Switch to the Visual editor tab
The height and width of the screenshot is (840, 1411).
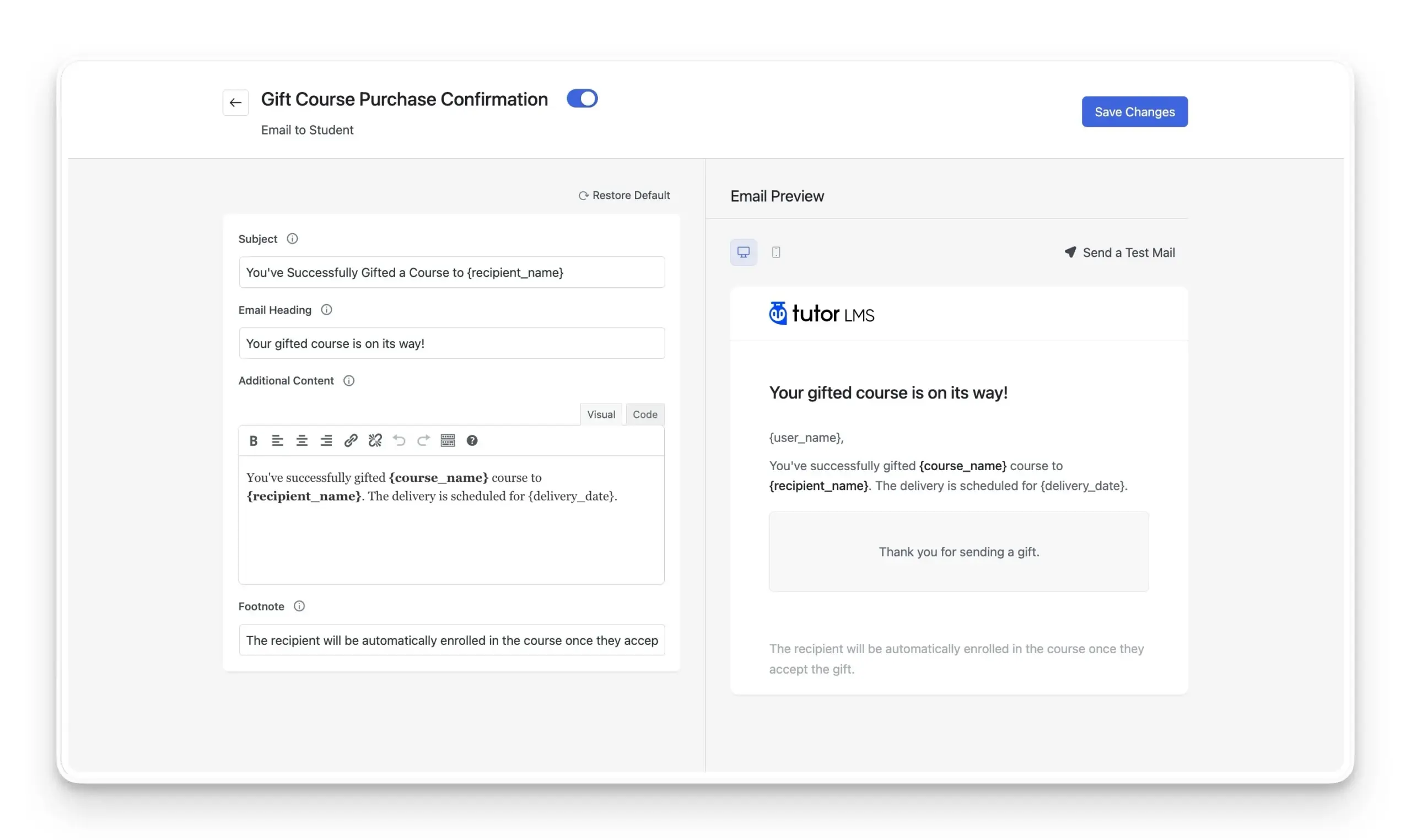tap(601, 414)
